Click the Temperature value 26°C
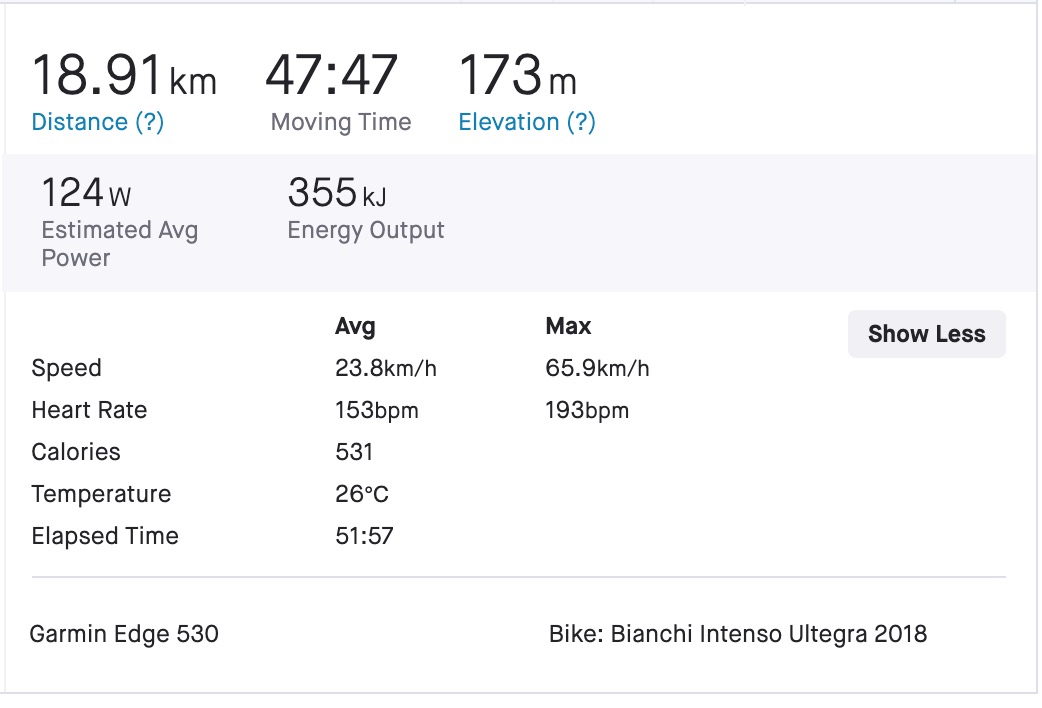Screen dimensions: 1042x708 362,494
